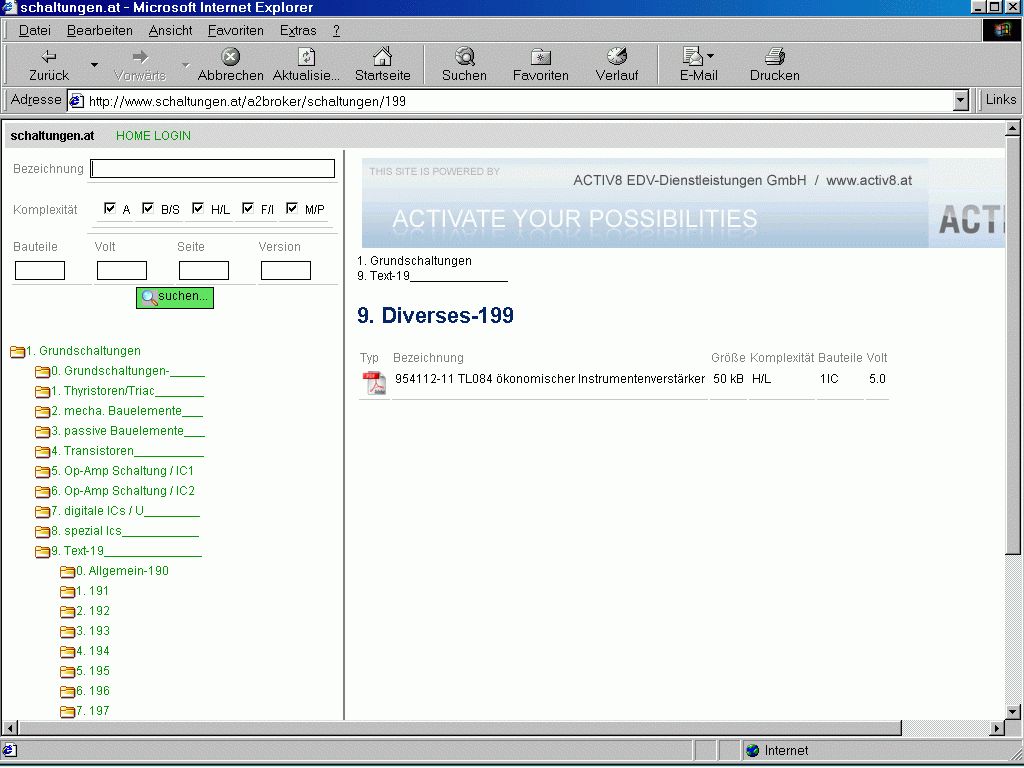Stop loading with the Abbrechen icon
The width and height of the screenshot is (1024, 768).
[231, 57]
